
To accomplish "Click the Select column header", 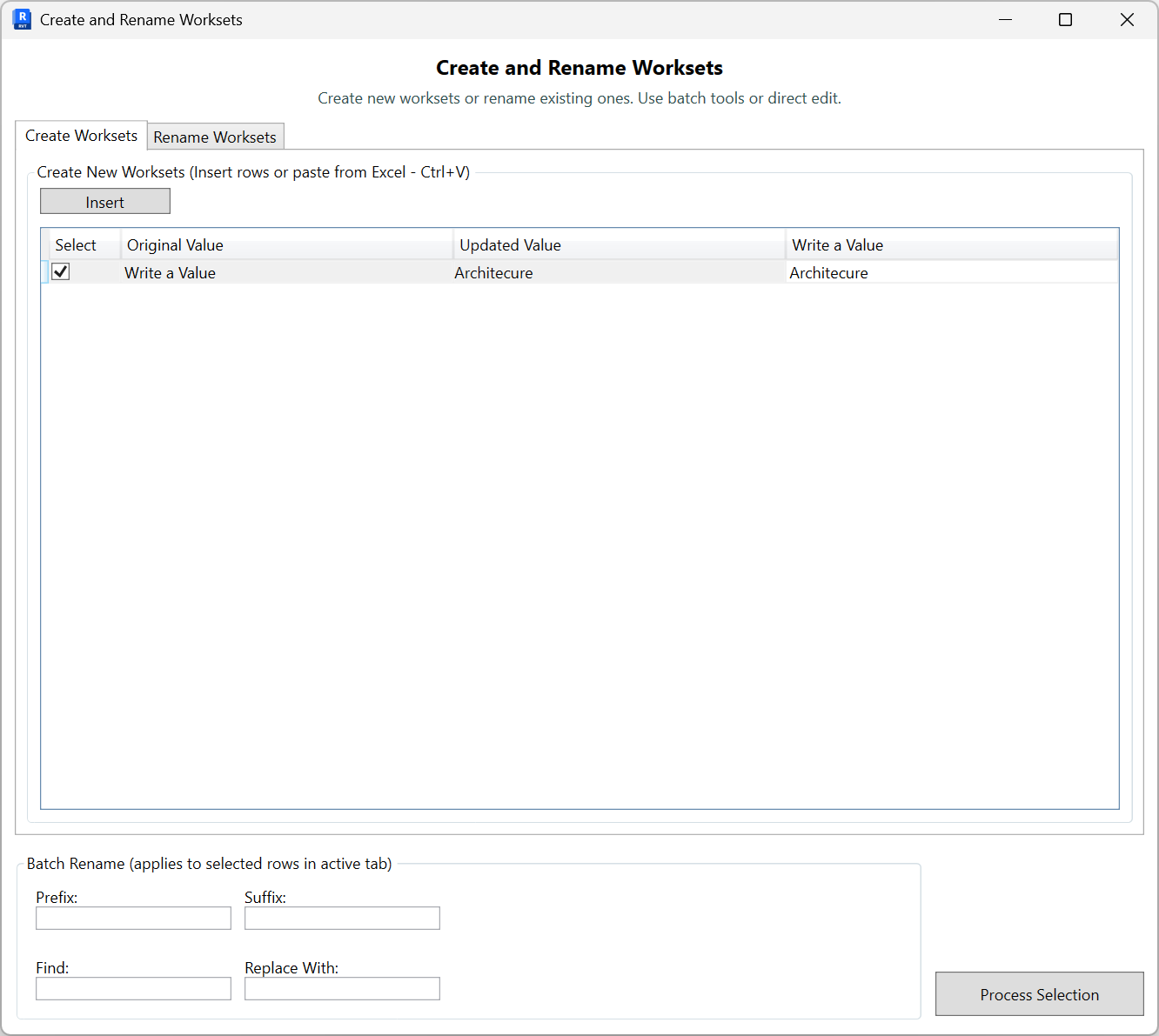I will (77, 244).
